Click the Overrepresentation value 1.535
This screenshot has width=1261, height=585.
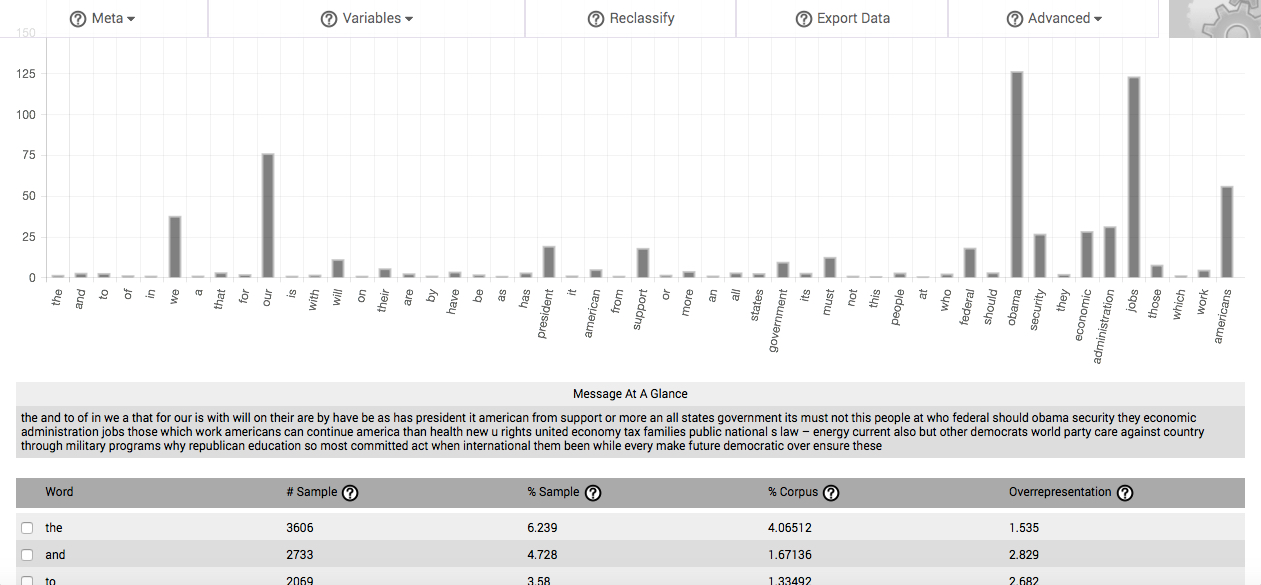pos(1024,528)
